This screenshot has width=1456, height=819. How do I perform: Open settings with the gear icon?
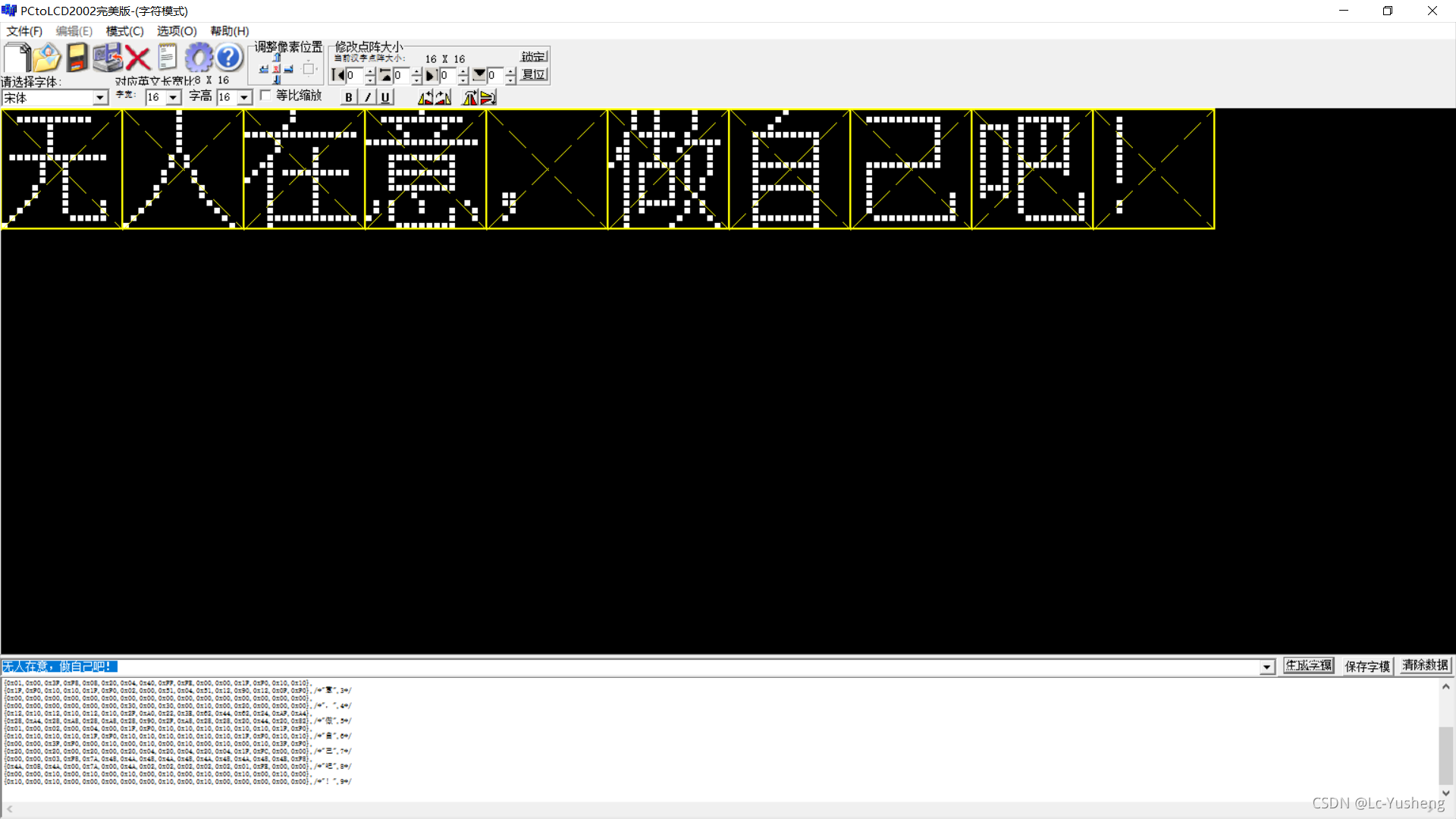click(199, 58)
